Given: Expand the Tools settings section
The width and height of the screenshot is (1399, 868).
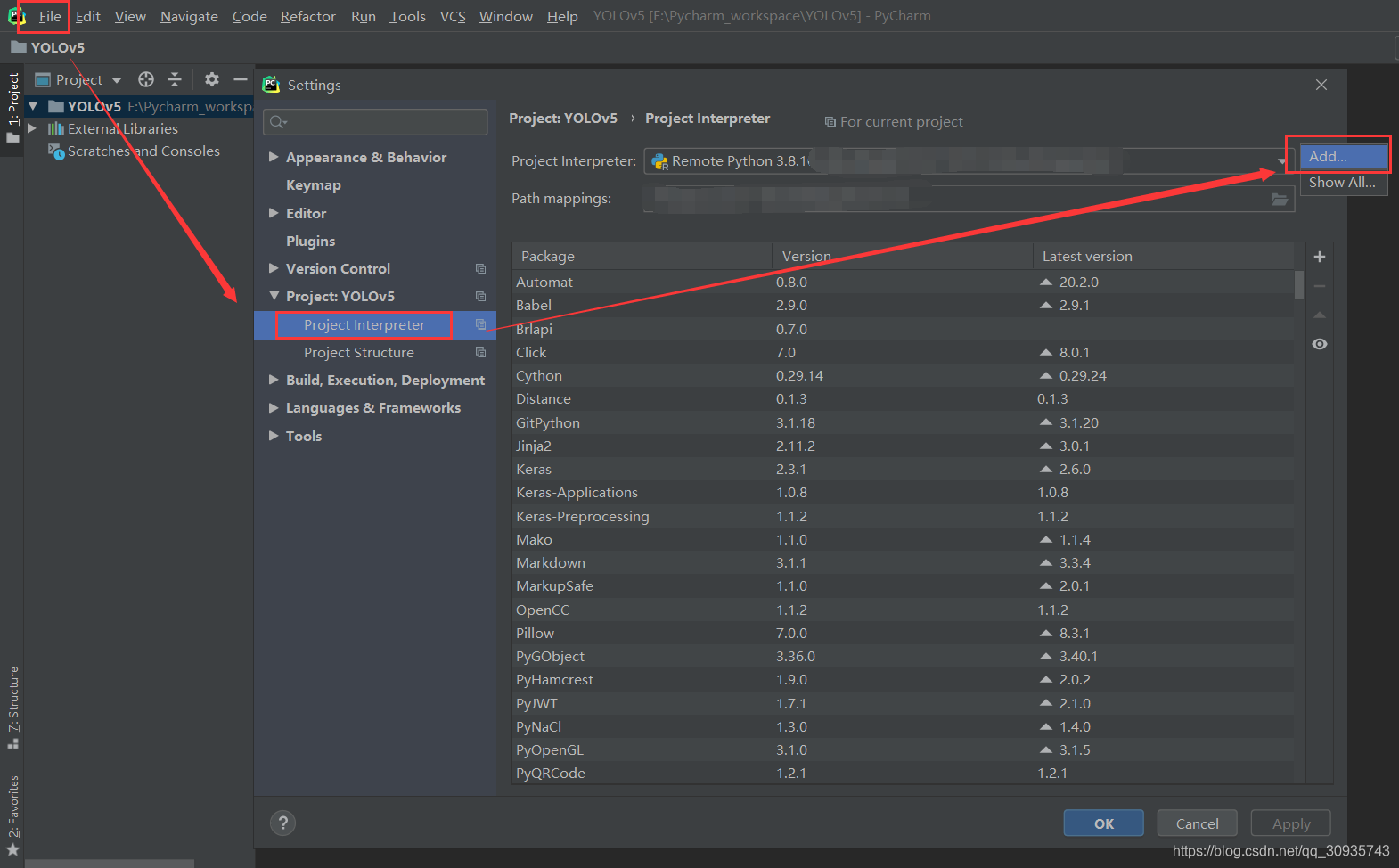Looking at the screenshot, I should coord(274,436).
